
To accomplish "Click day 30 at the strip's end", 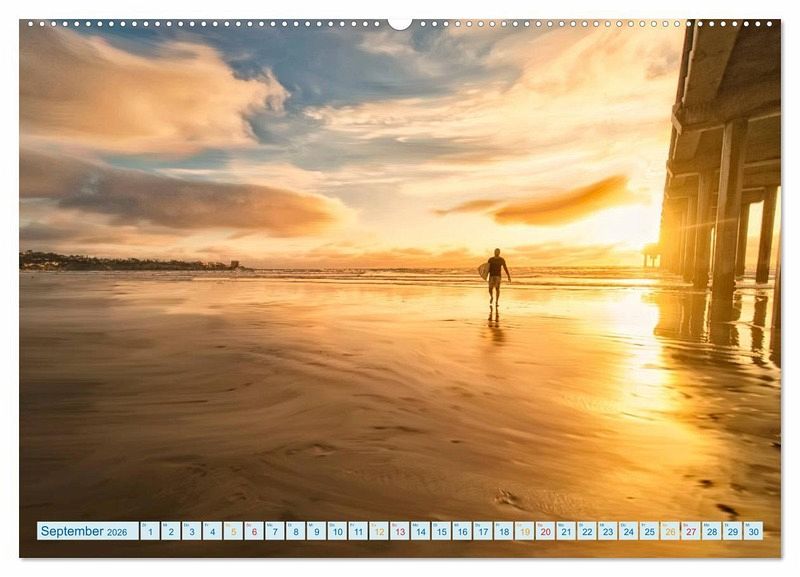I will (752, 531).
